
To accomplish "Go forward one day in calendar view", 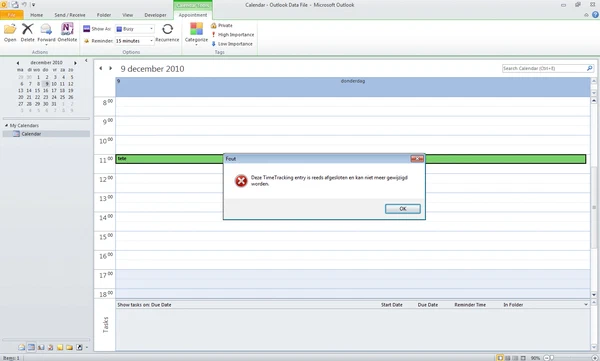I will pos(111,68).
